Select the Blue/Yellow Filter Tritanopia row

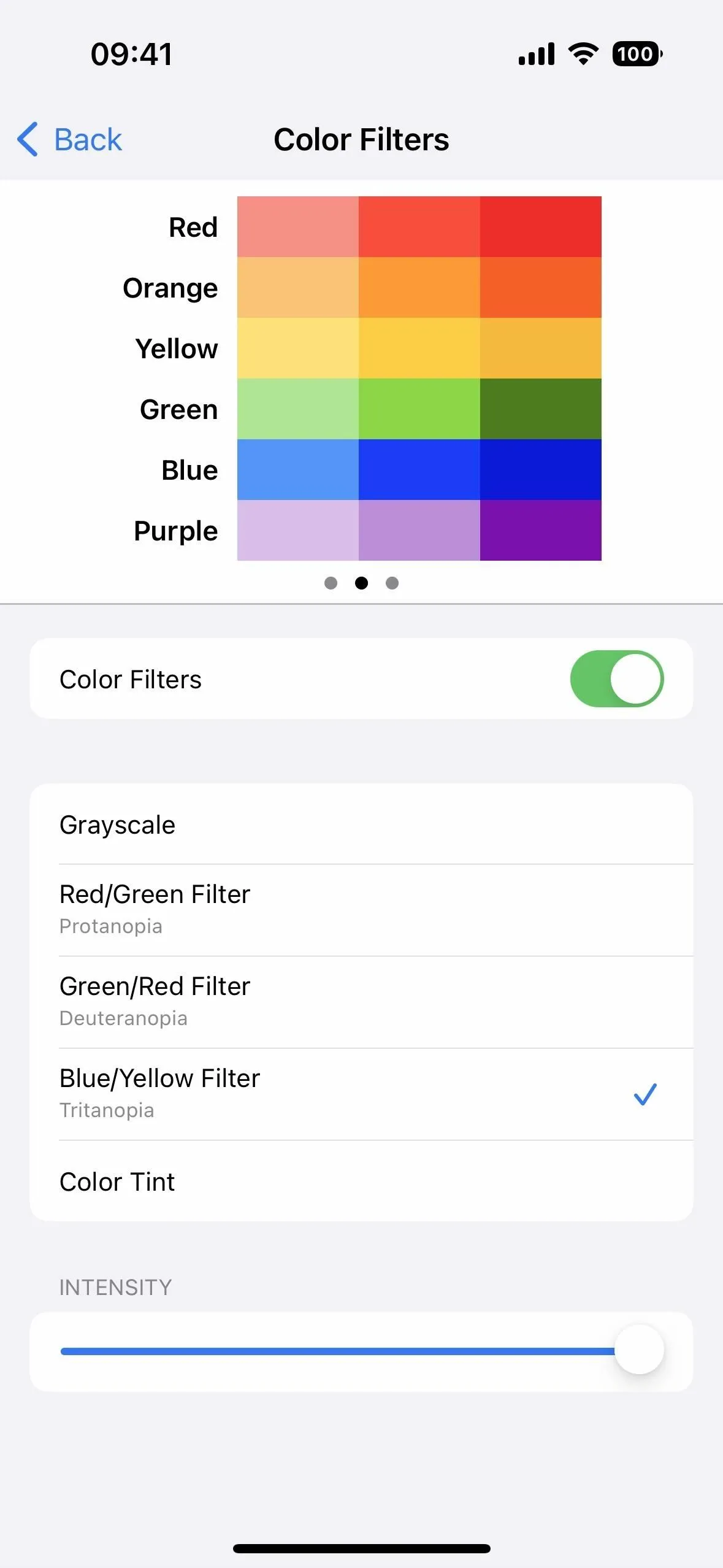361,1094
